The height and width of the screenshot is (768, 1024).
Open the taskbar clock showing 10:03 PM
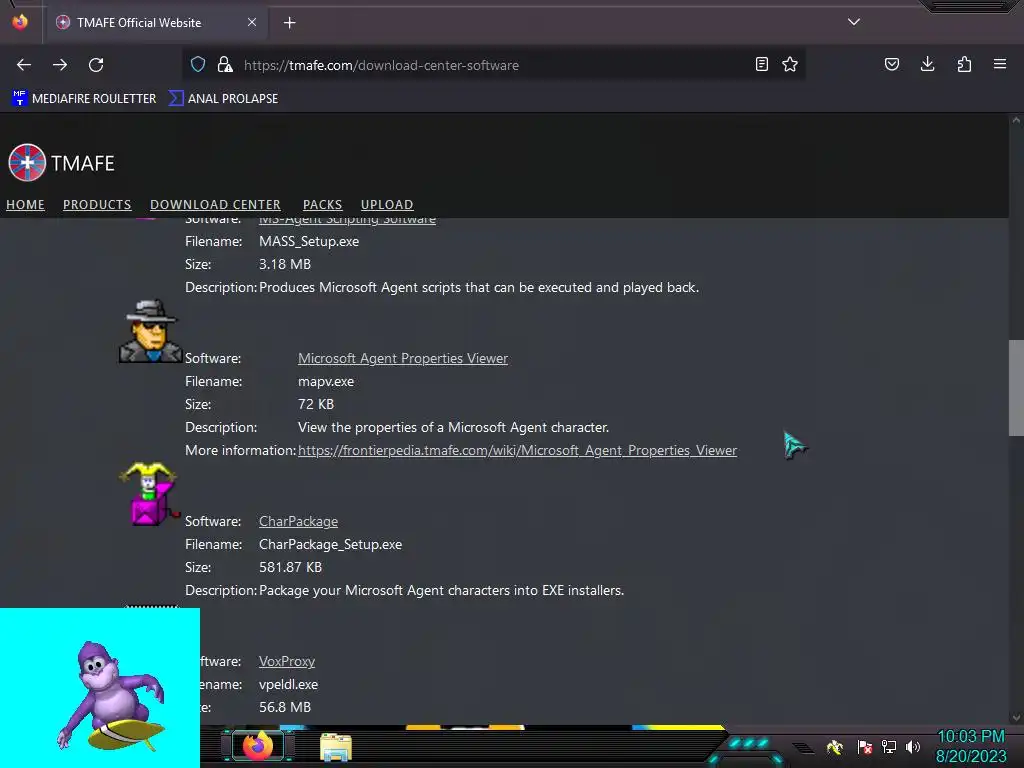(x=971, y=746)
